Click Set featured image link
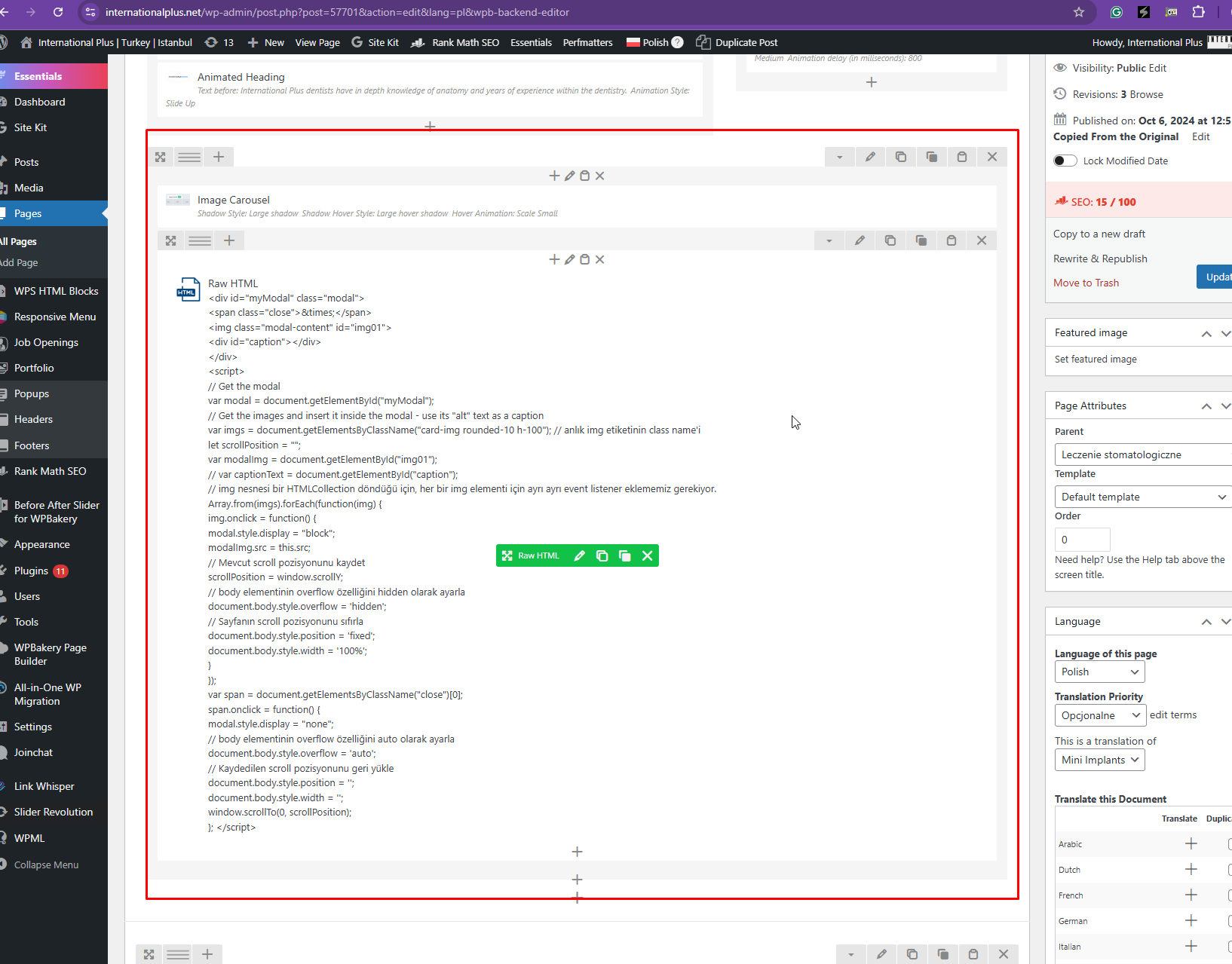This screenshot has width=1232, height=964. point(1096,359)
